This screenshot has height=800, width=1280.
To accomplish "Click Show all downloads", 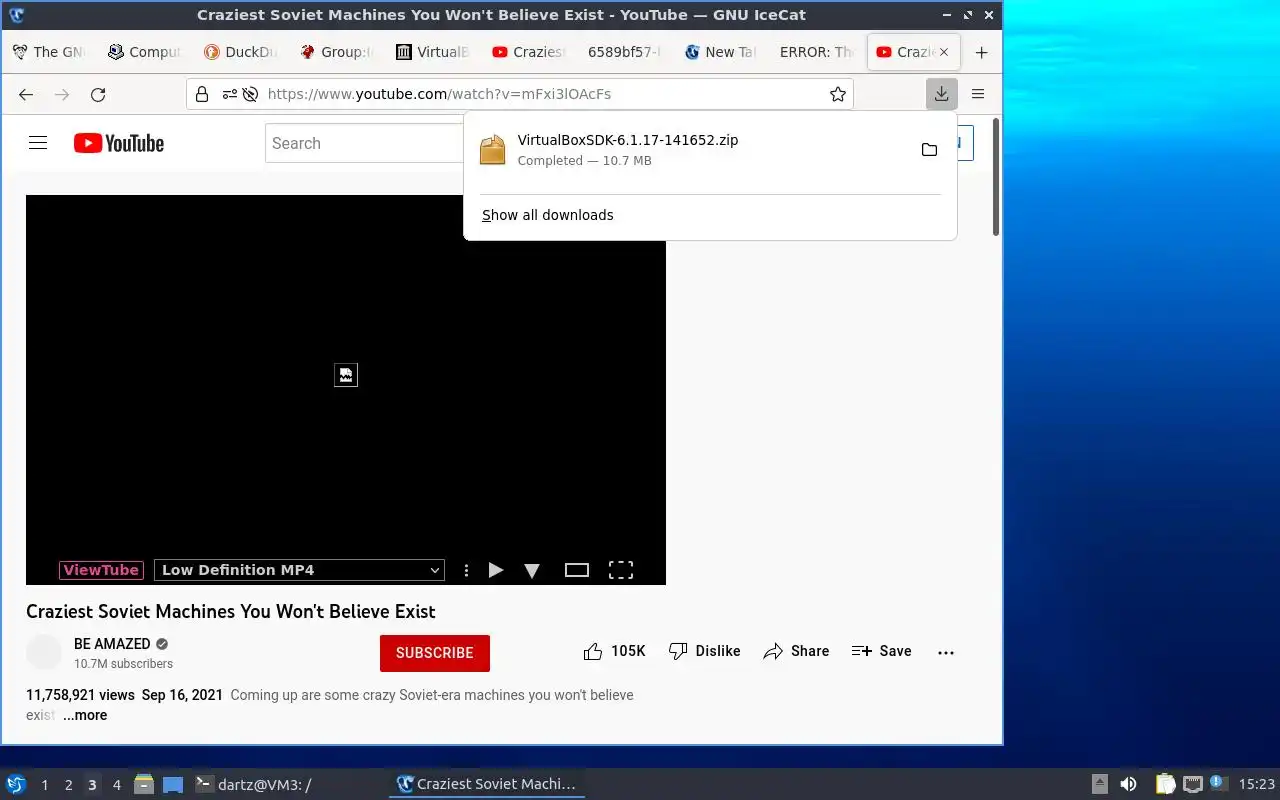I will pyautogui.click(x=548, y=215).
